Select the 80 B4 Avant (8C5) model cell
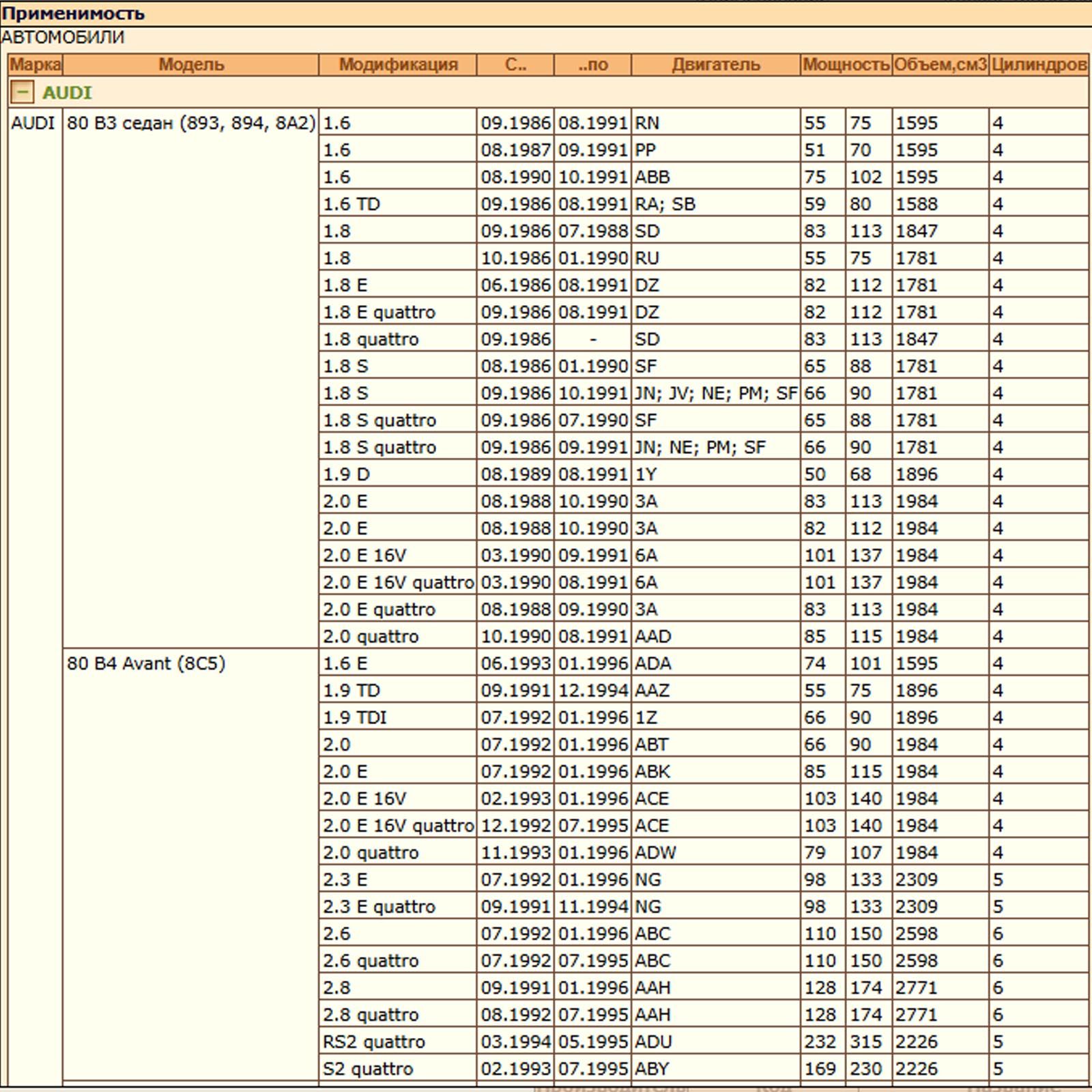1092x1092 pixels. coord(146,663)
